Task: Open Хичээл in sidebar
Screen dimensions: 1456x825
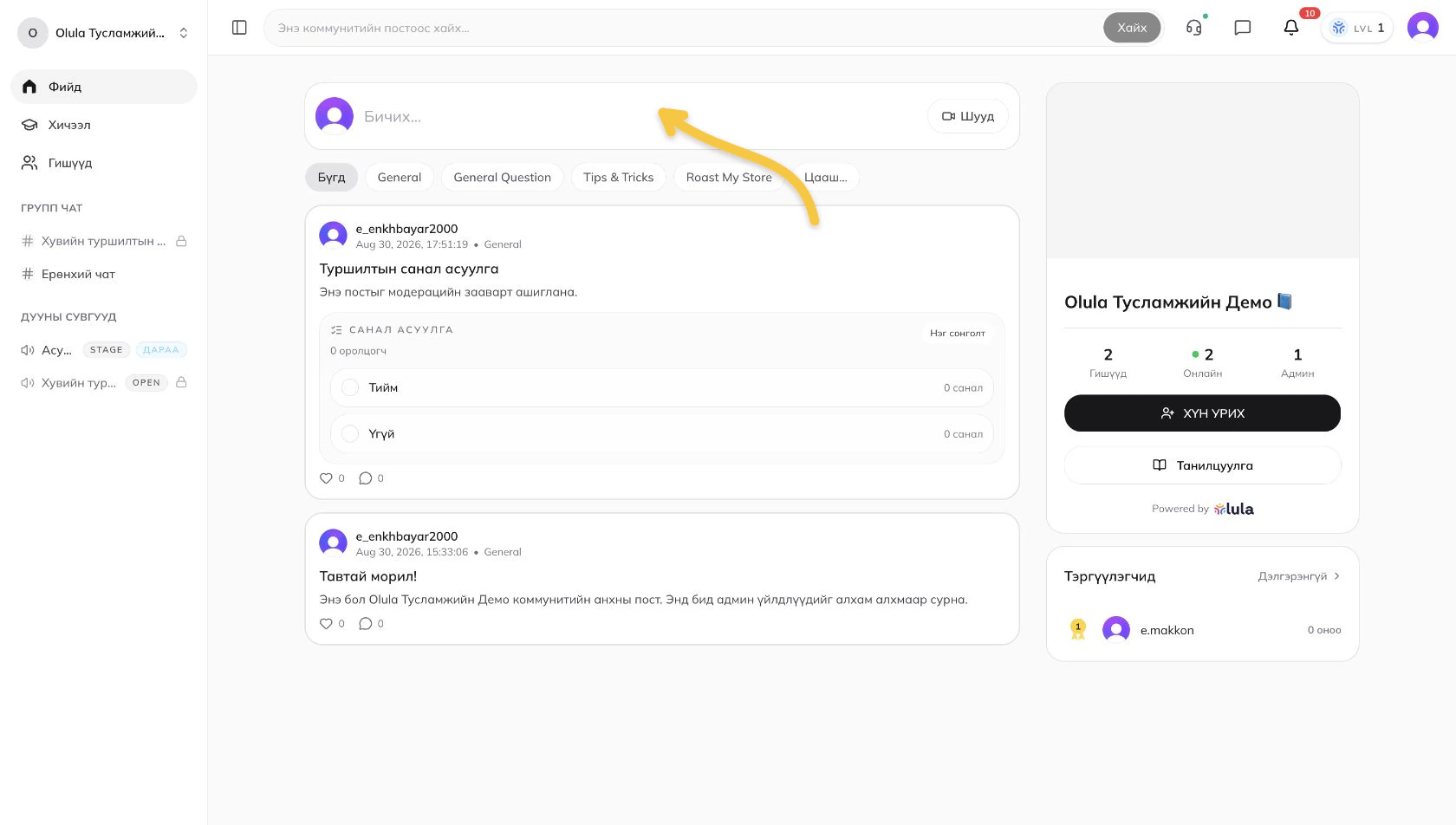Action: [x=104, y=125]
